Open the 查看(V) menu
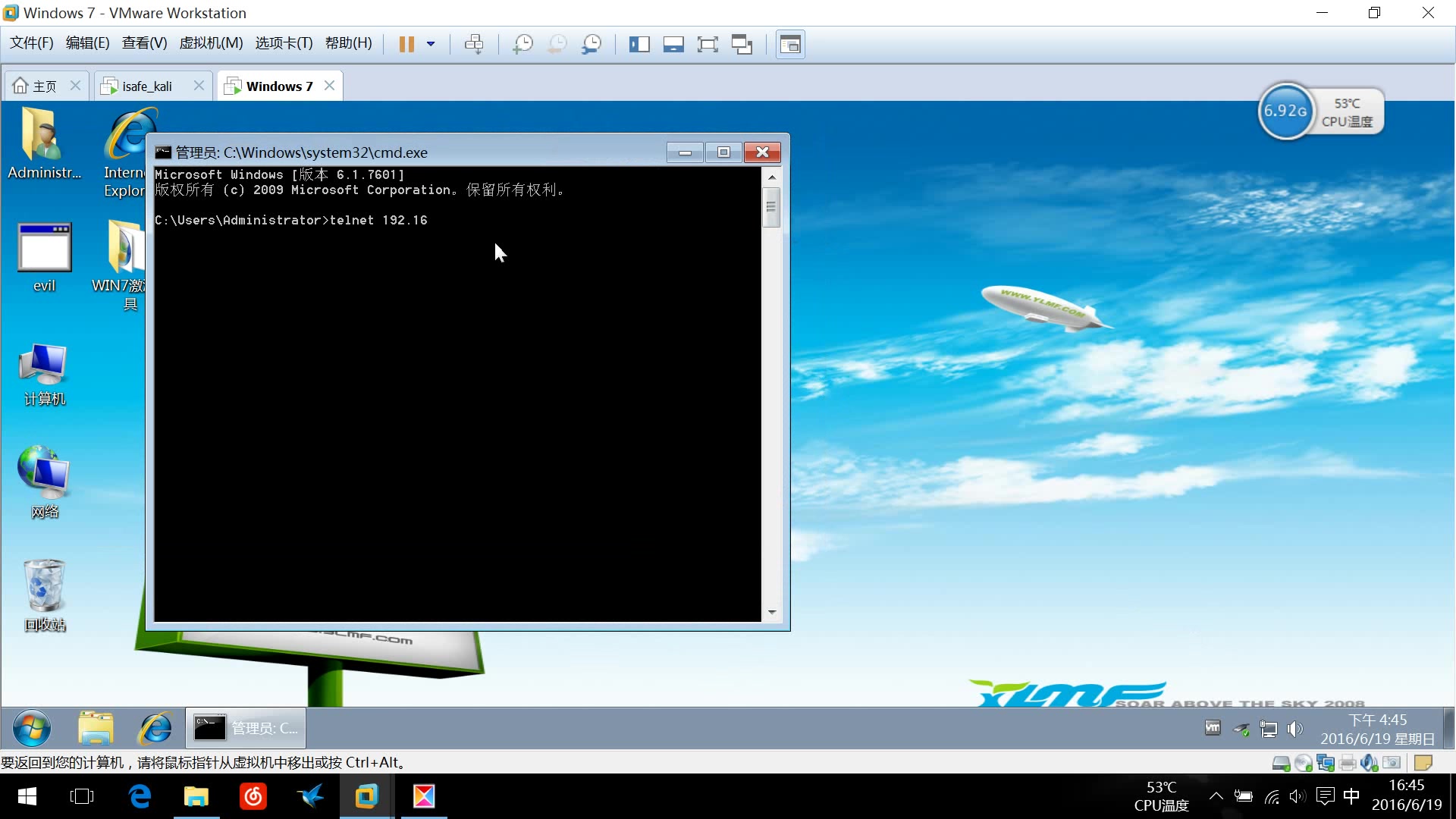Viewport: 1456px width, 819px height. [144, 43]
